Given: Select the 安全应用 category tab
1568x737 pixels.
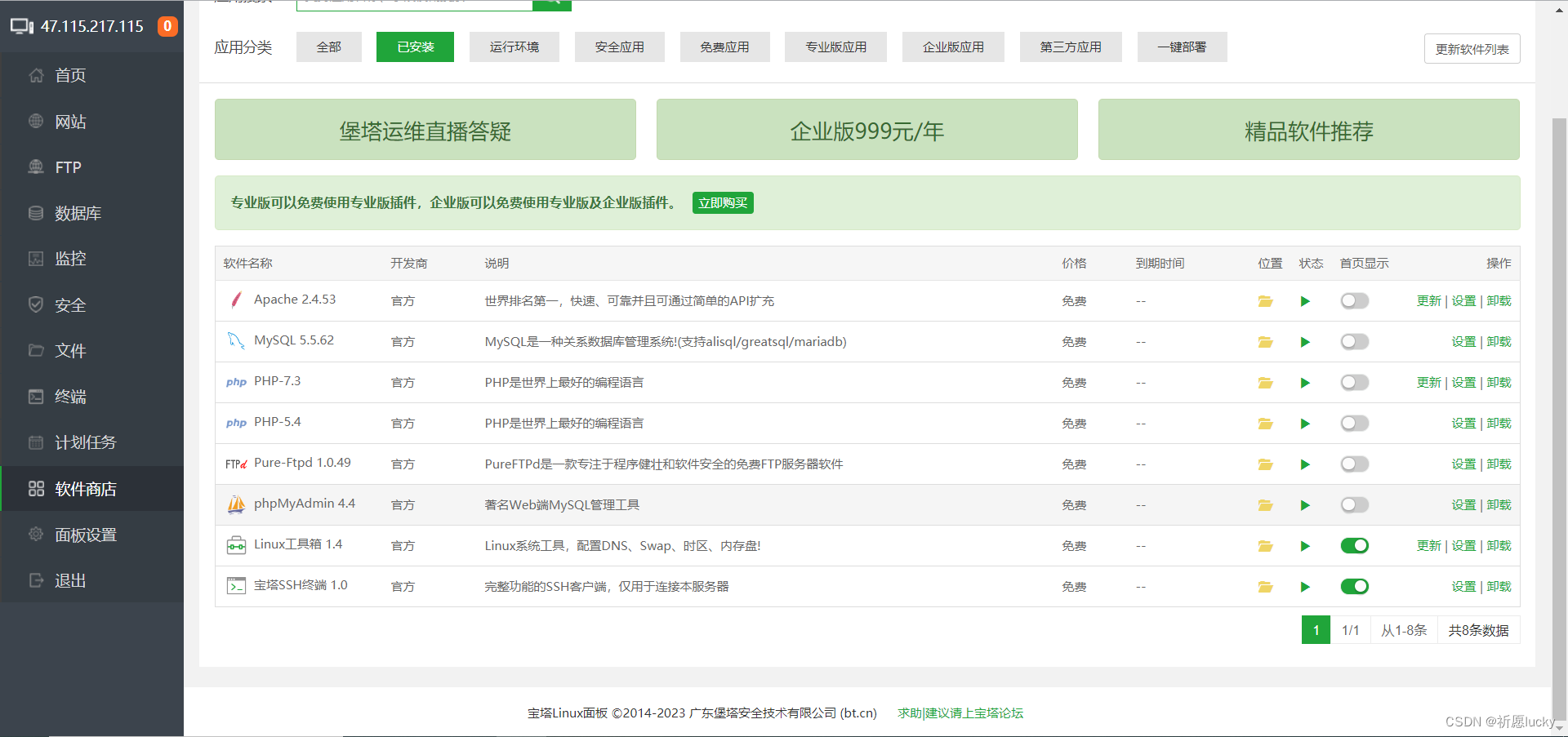Looking at the screenshot, I should click(620, 47).
